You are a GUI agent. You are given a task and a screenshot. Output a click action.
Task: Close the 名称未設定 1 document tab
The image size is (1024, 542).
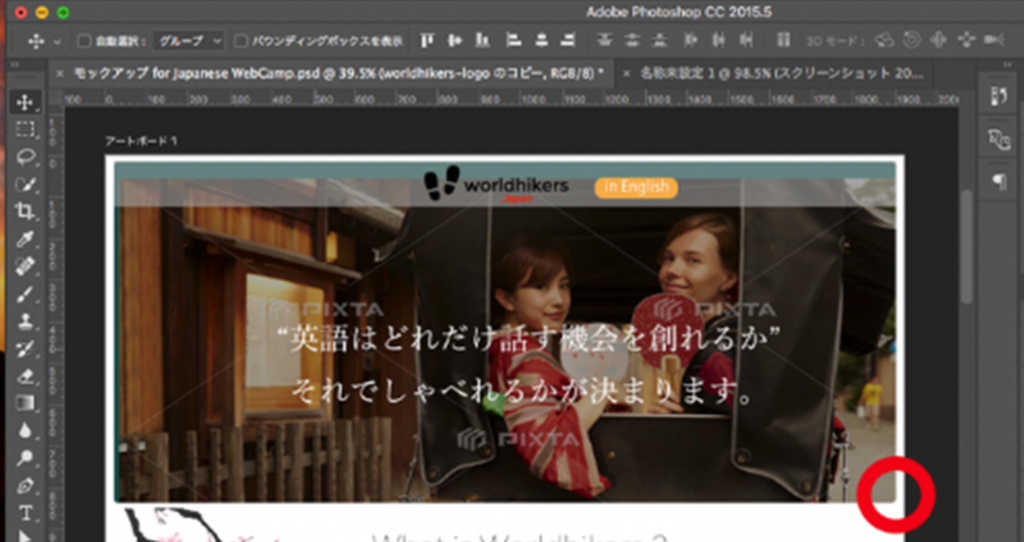pos(626,74)
